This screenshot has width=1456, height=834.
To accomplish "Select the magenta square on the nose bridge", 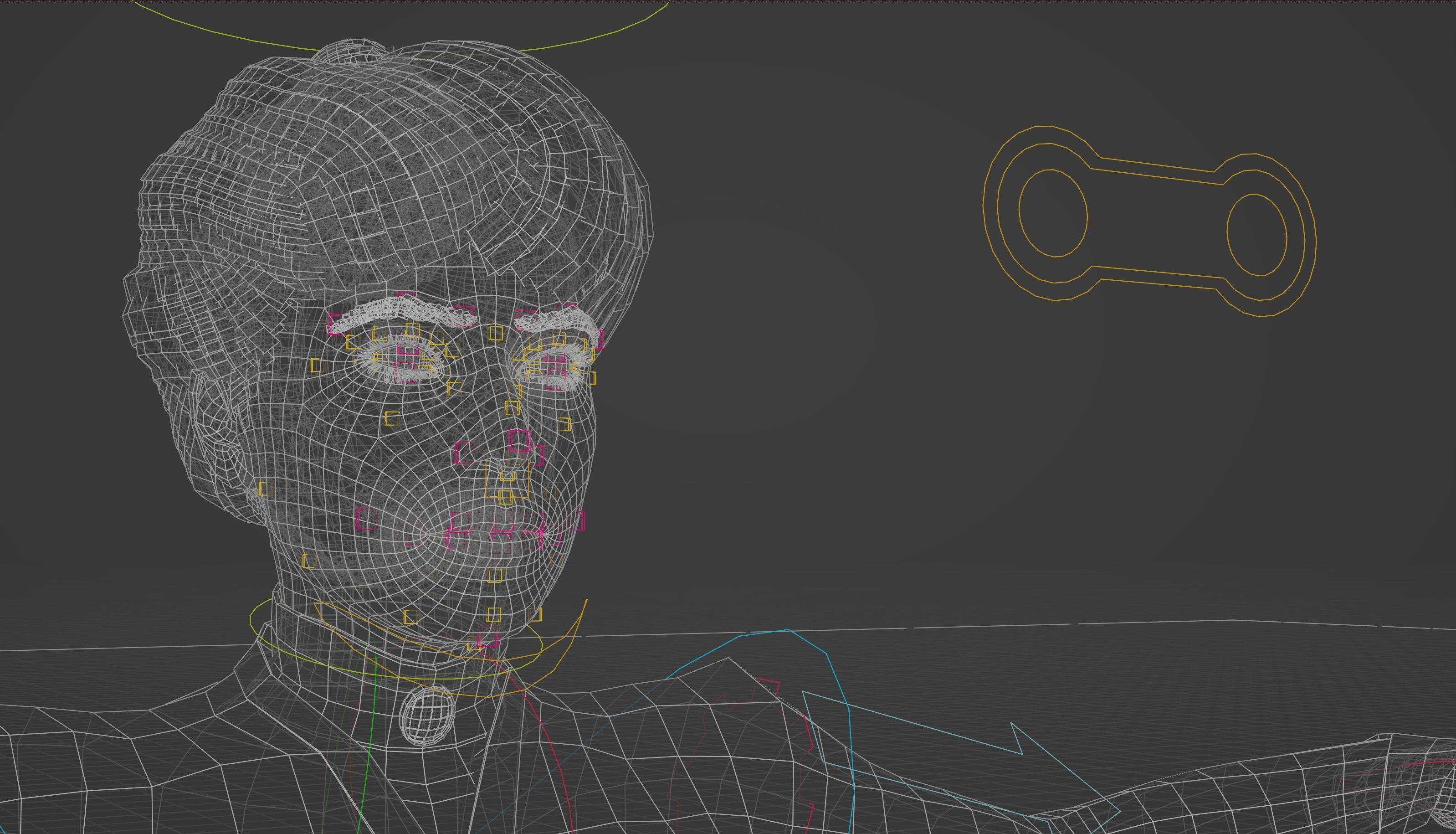I will click(519, 441).
